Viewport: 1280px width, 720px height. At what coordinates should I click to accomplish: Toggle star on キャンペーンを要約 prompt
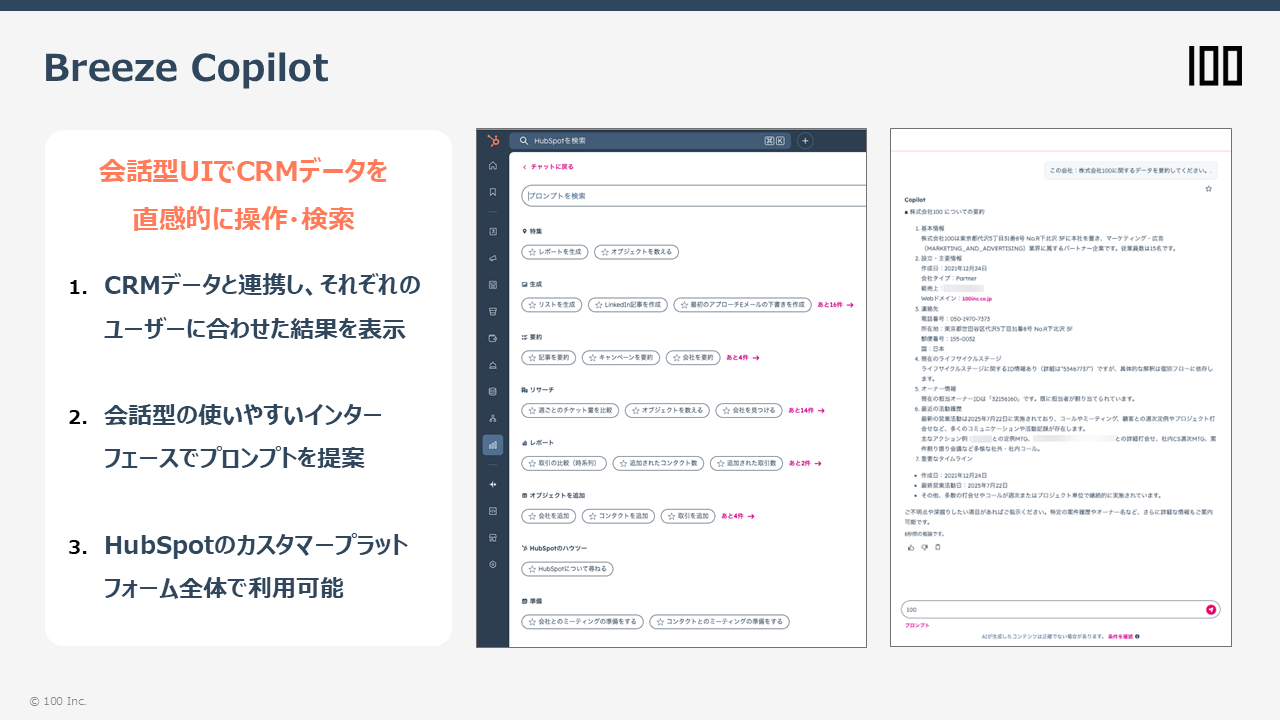(593, 357)
